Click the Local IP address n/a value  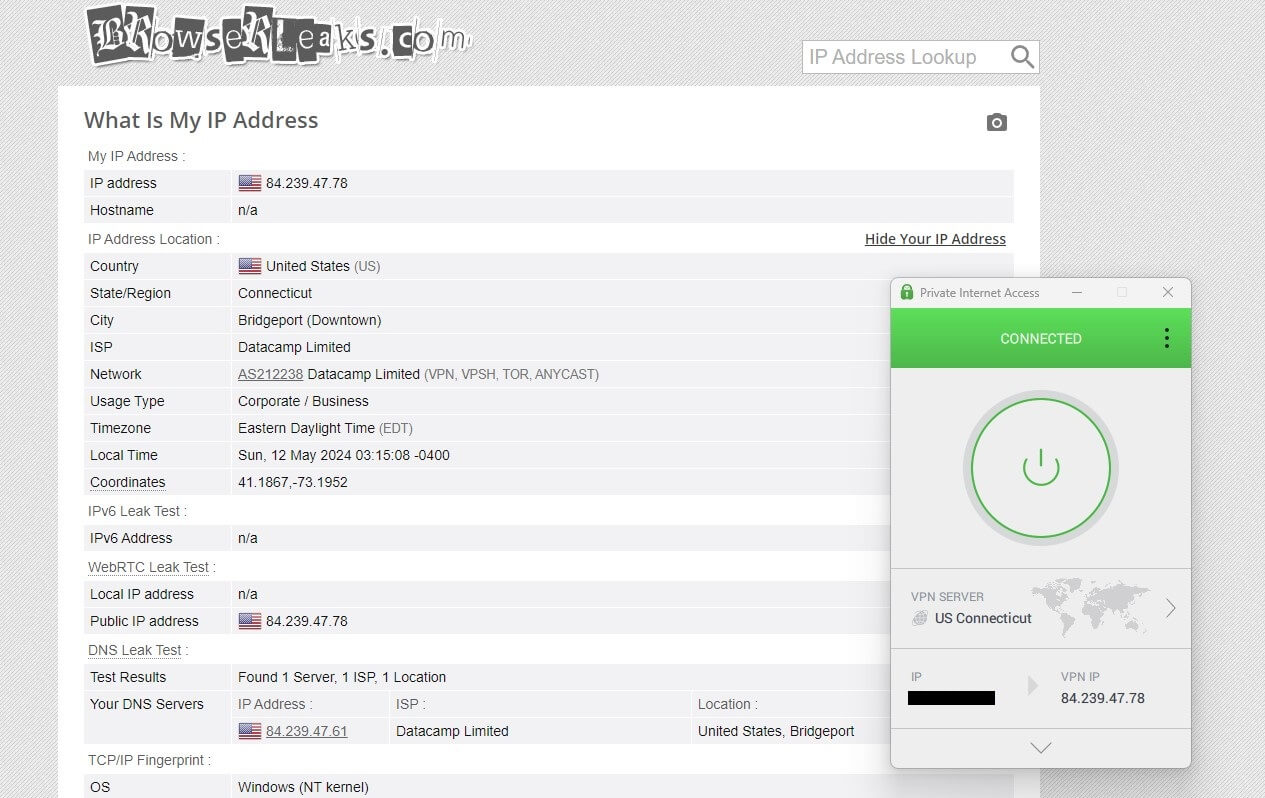248,594
